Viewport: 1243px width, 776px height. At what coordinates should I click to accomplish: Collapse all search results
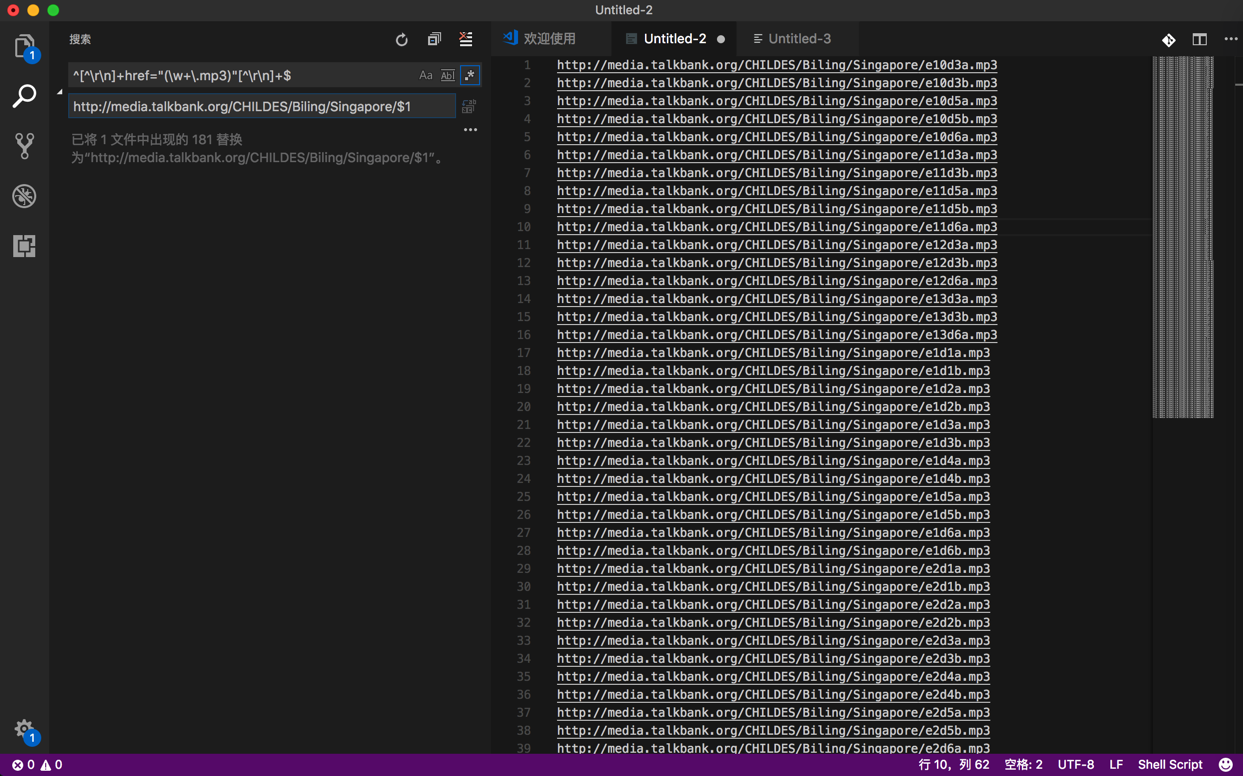tap(434, 40)
